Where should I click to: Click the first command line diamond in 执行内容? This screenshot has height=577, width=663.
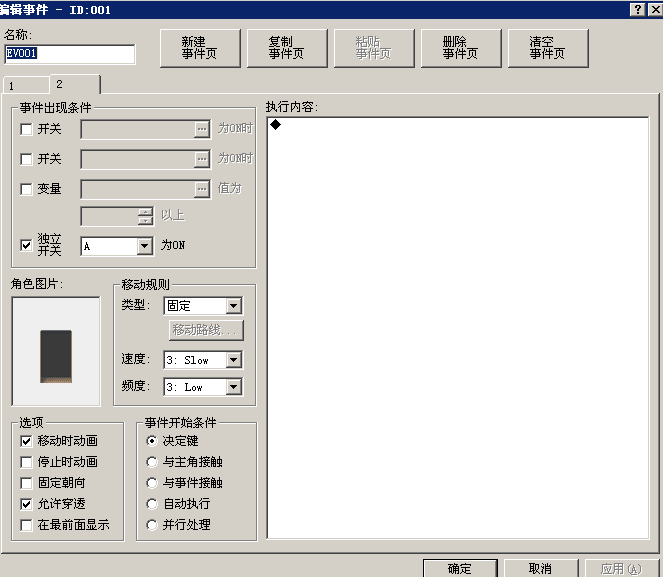(x=276, y=125)
